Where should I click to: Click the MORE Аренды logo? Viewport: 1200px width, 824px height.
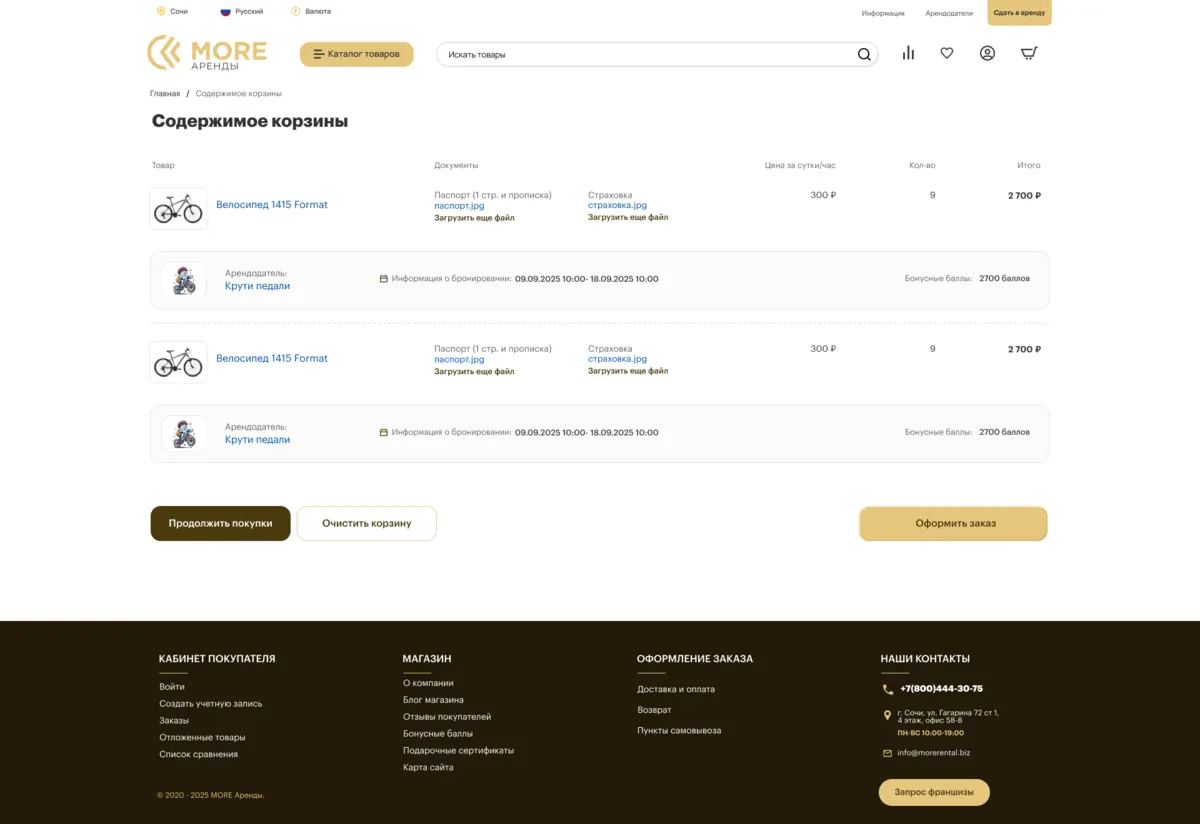tap(207, 53)
